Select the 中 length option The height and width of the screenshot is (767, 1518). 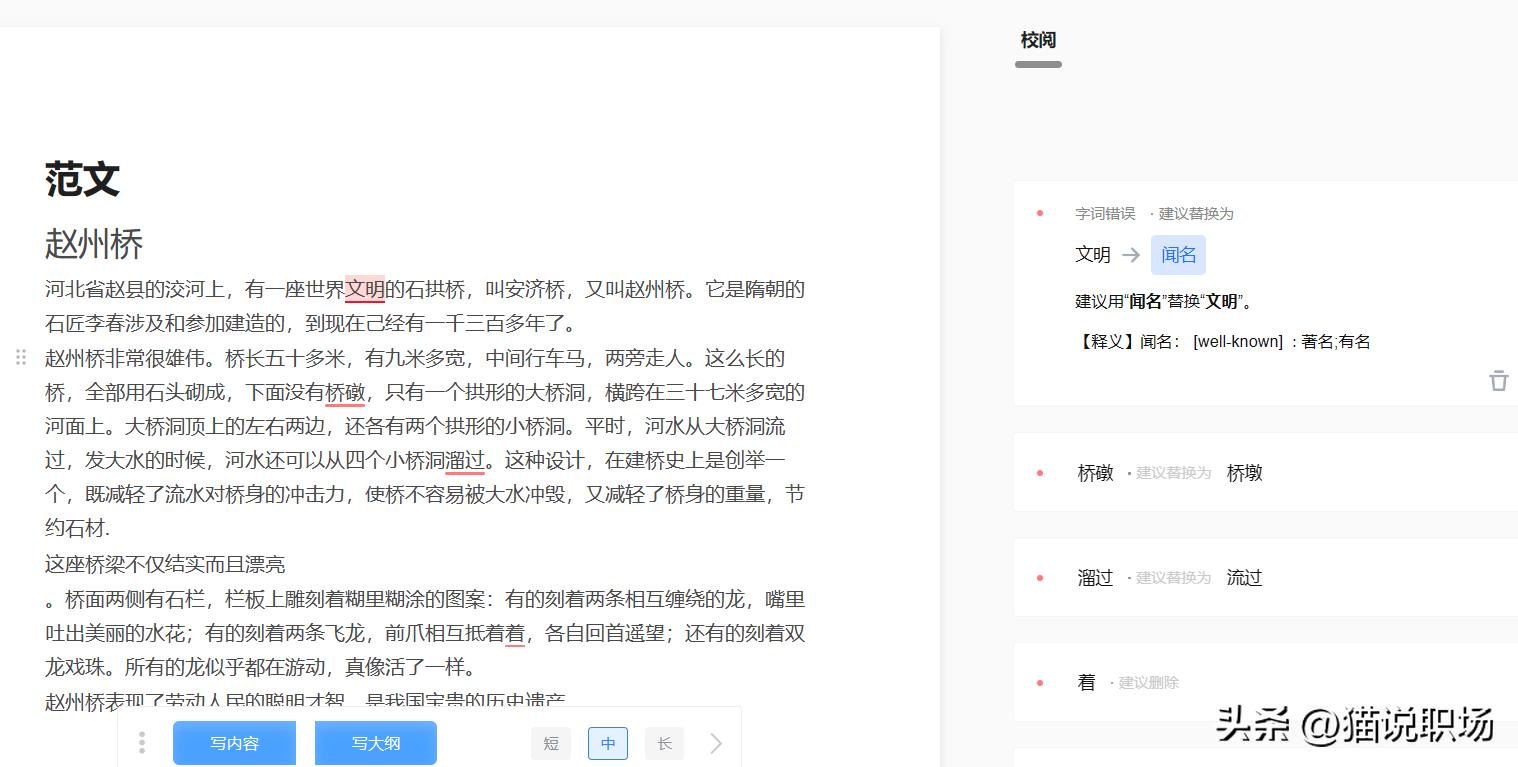(x=607, y=743)
